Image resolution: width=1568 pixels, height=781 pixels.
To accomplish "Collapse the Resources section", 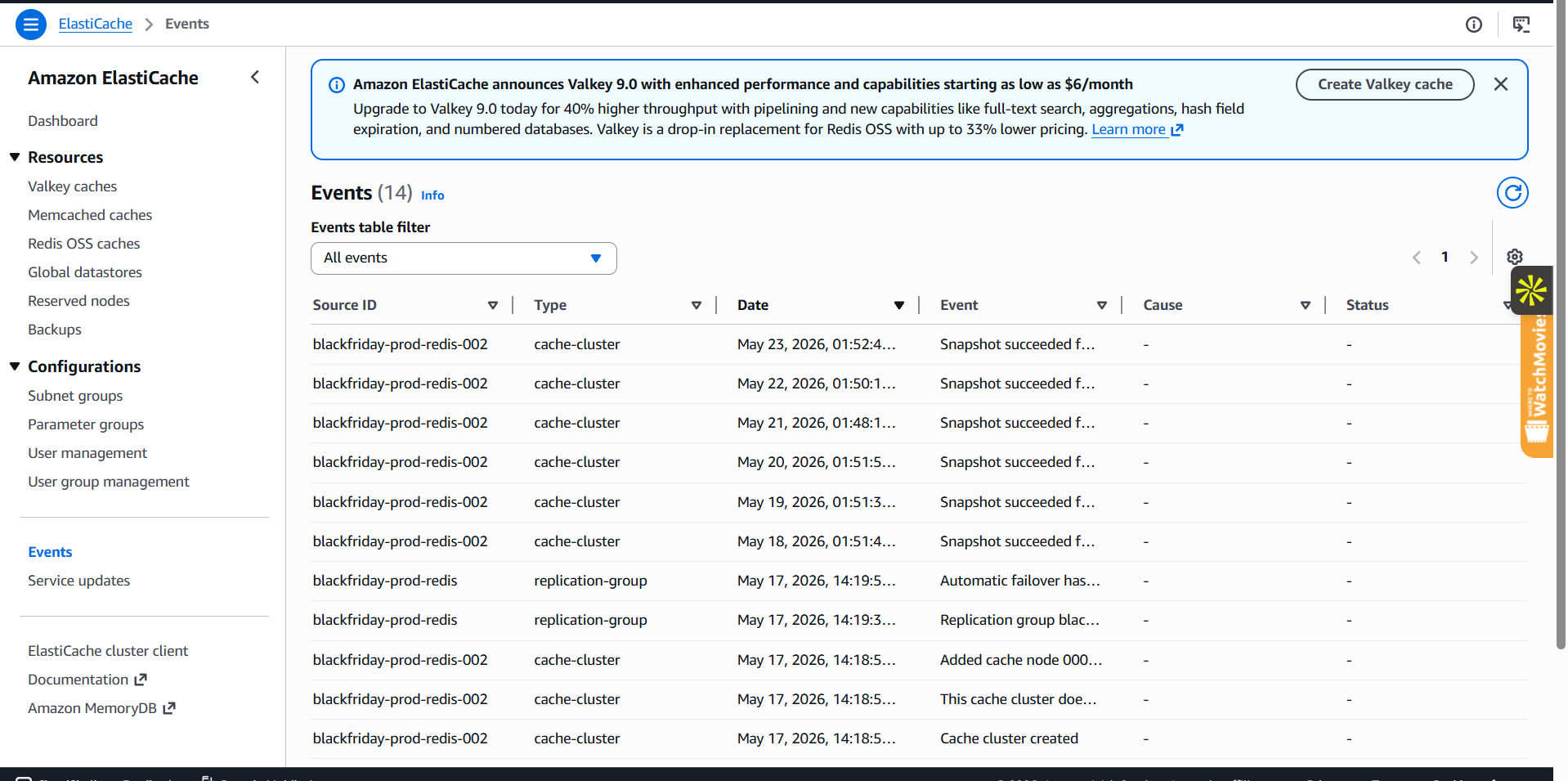I will 15,157.
